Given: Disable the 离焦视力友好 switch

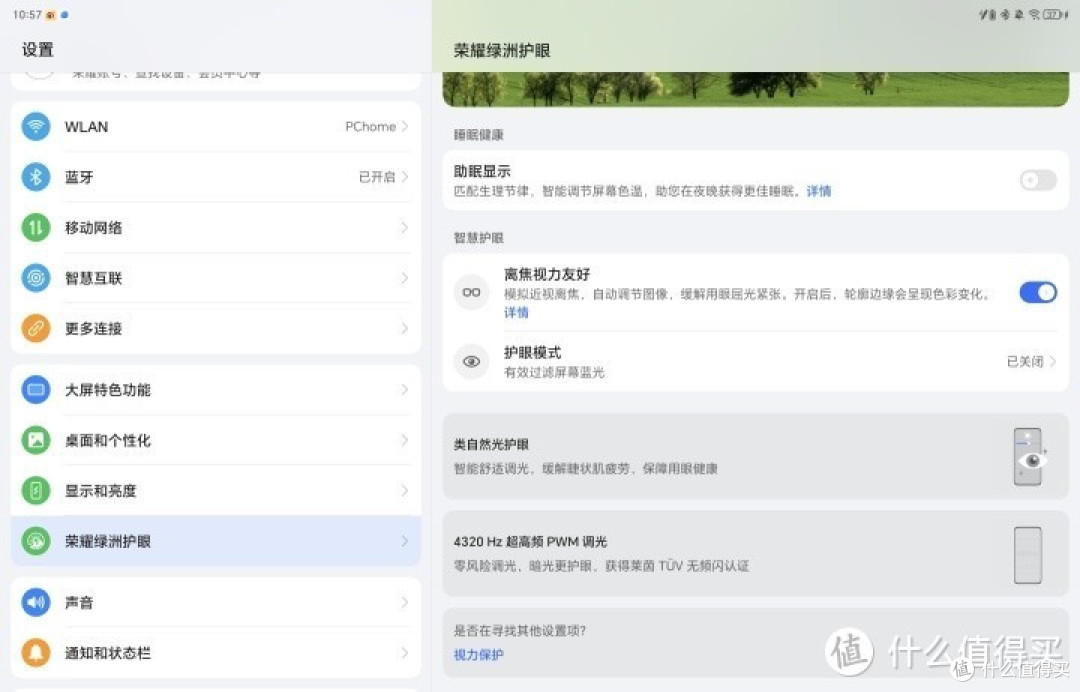Looking at the screenshot, I should (1038, 293).
